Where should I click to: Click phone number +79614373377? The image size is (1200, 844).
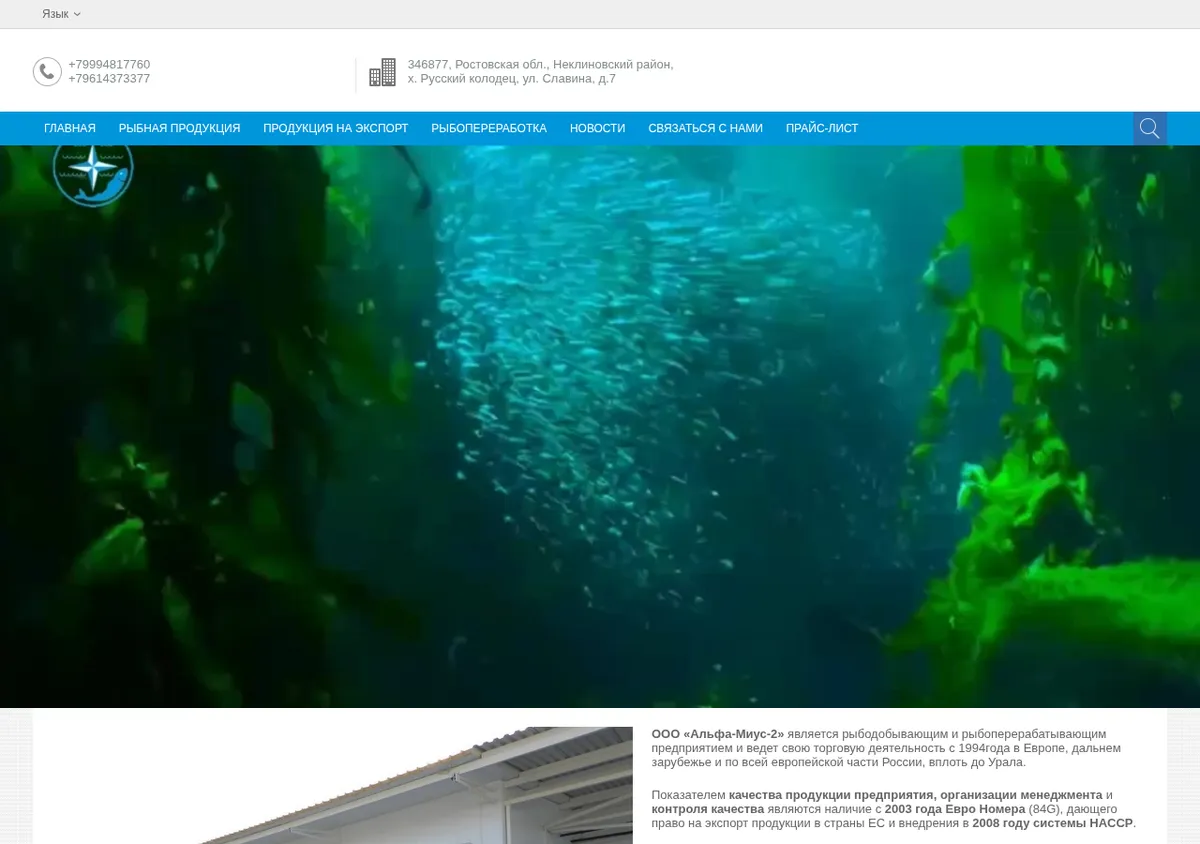pyautogui.click(x=109, y=78)
